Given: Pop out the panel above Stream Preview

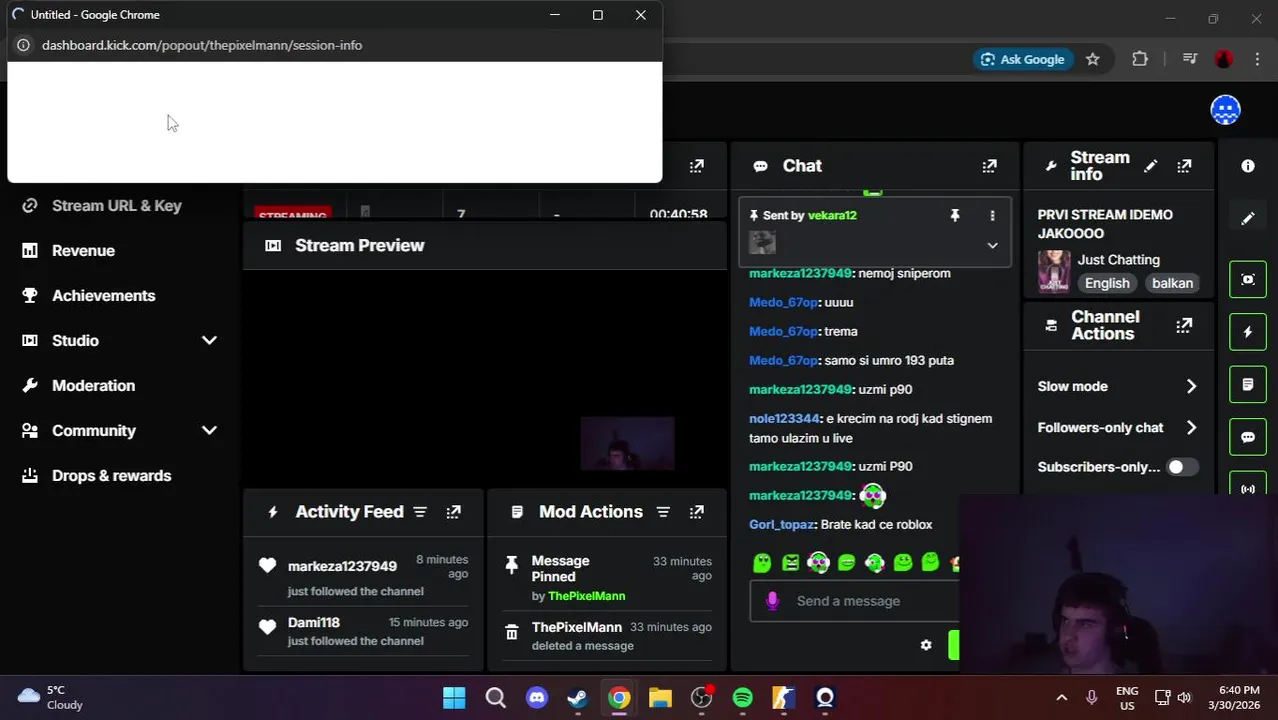Looking at the screenshot, I should [x=696, y=166].
